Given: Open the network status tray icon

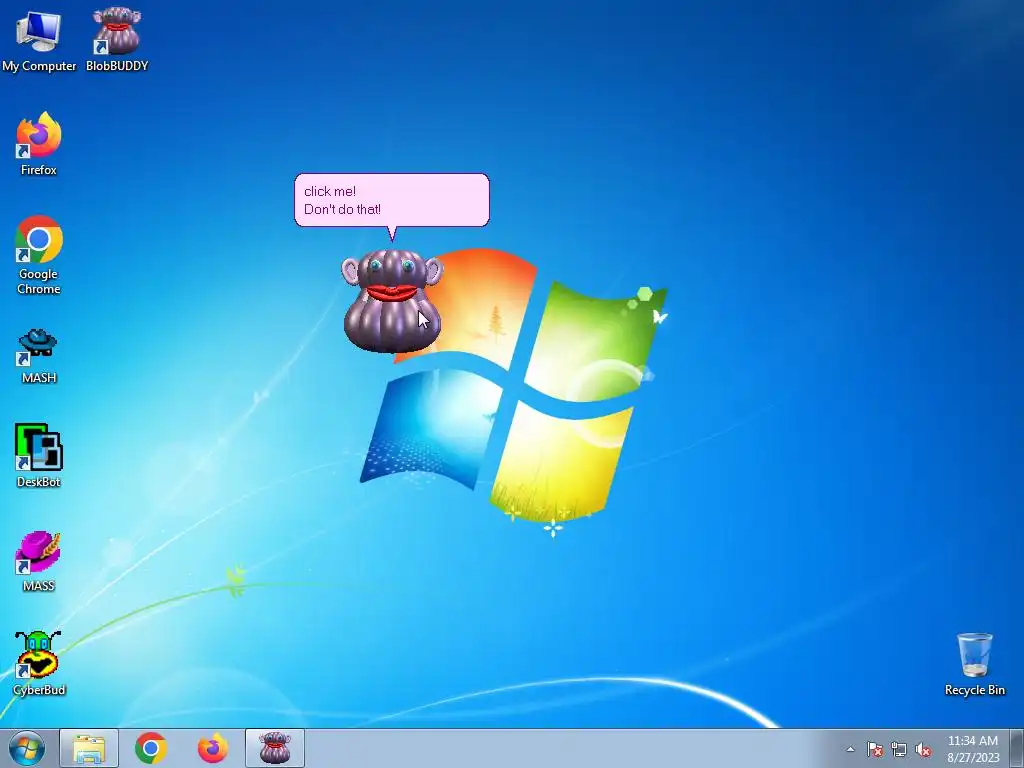Looking at the screenshot, I should (x=899, y=749).
